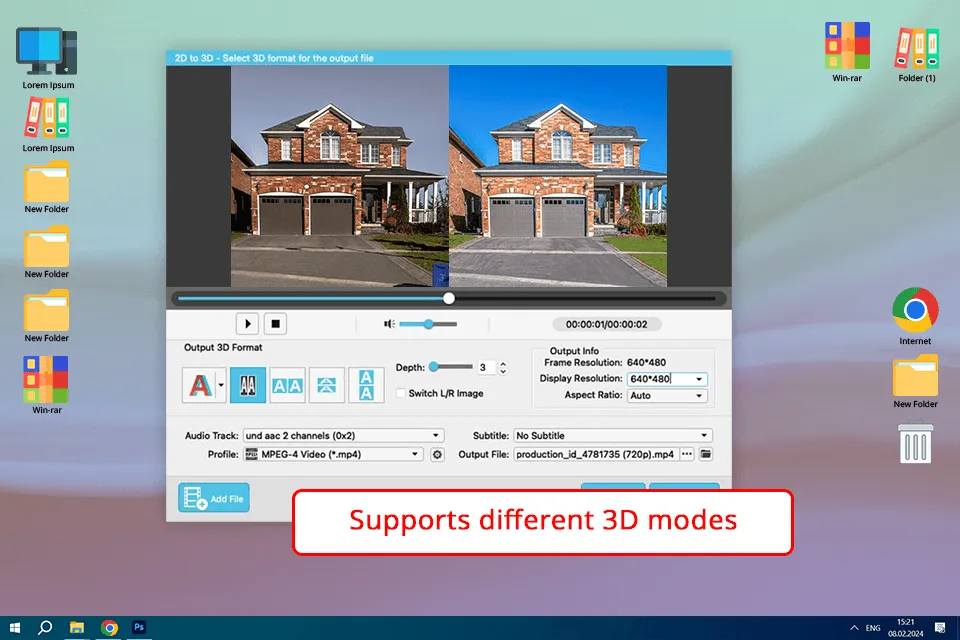Viewport: 960px width, 640px height.
Task: Decrease Depth with the down stepper arrow
Action: click(x=503, y=371)
